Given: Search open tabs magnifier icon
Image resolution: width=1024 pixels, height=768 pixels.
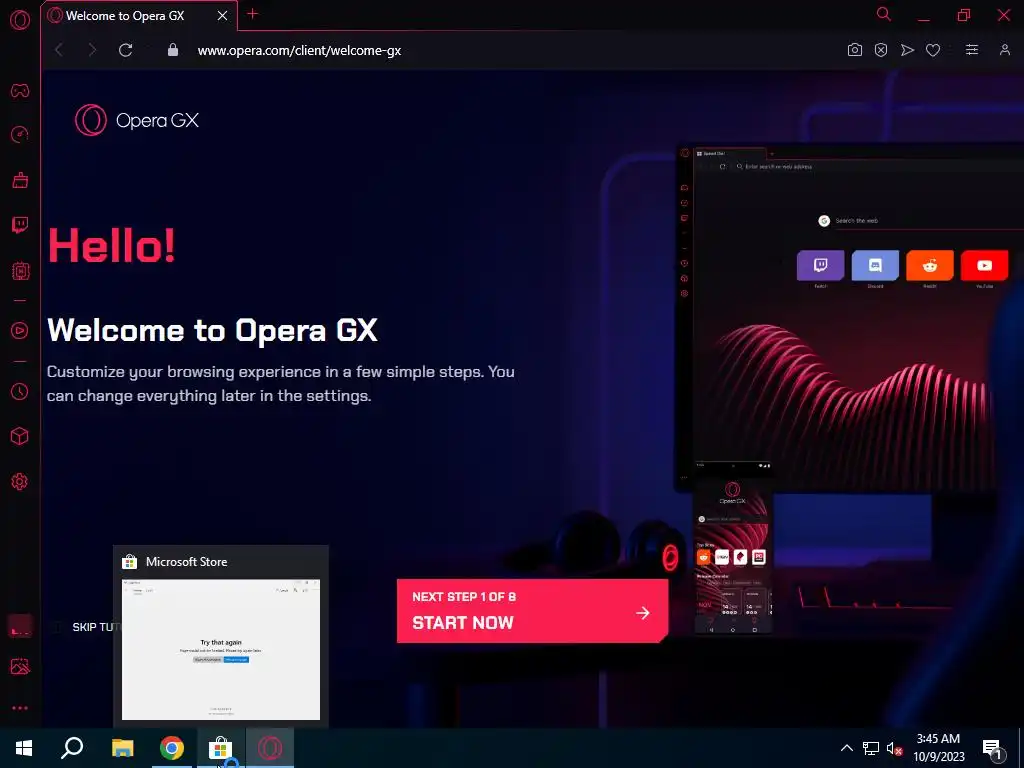Looking at the screenshot, I should pos(884,14).
